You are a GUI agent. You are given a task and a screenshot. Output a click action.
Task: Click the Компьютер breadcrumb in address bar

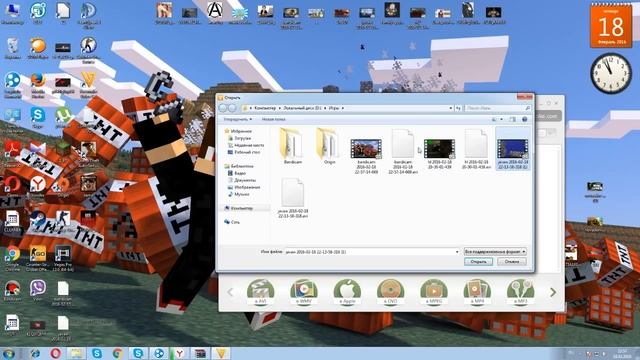(265, 108)
